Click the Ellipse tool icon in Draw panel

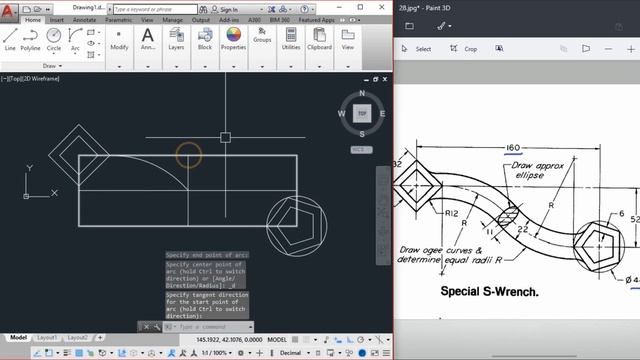click(x=91, y=43)
